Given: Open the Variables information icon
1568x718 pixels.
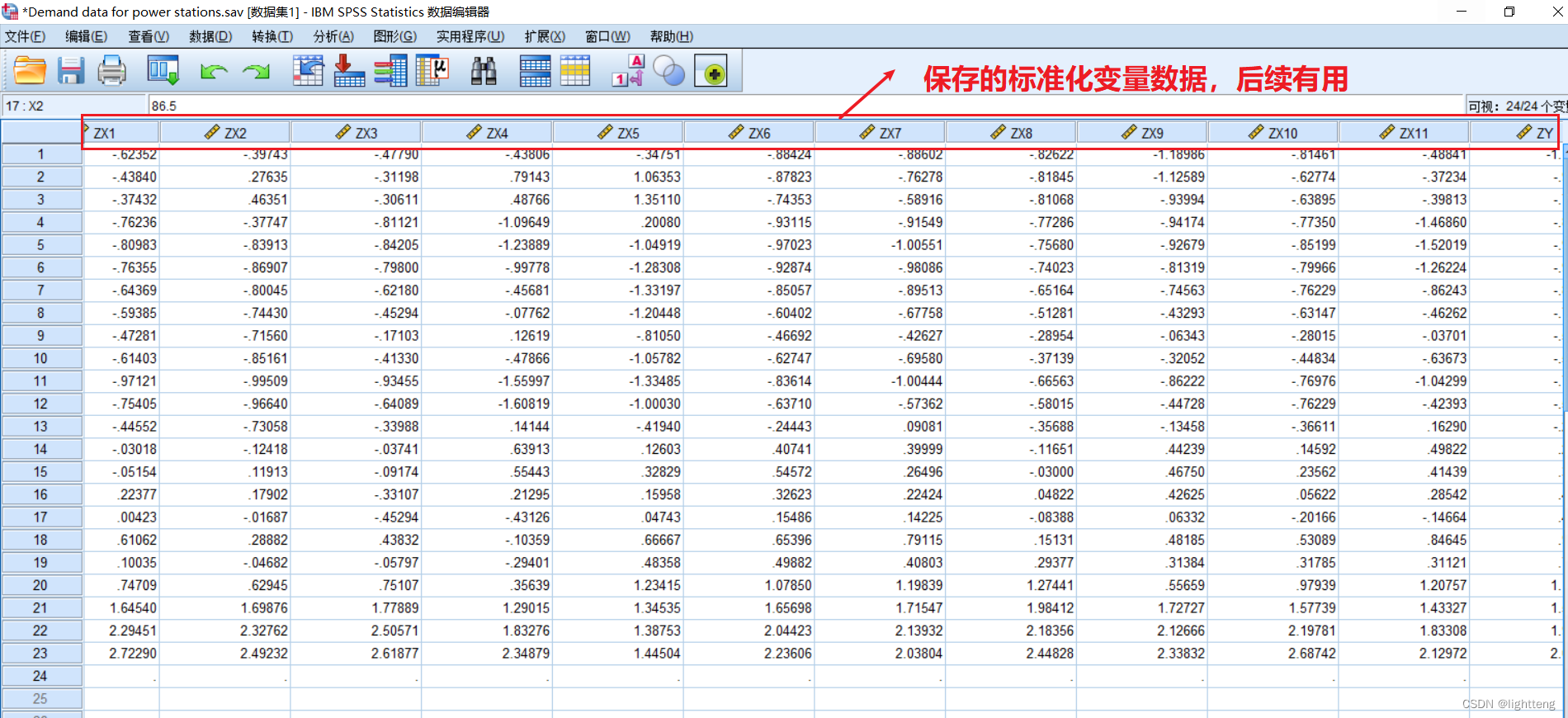Looking at the screenshot, I should coord(390,71).
